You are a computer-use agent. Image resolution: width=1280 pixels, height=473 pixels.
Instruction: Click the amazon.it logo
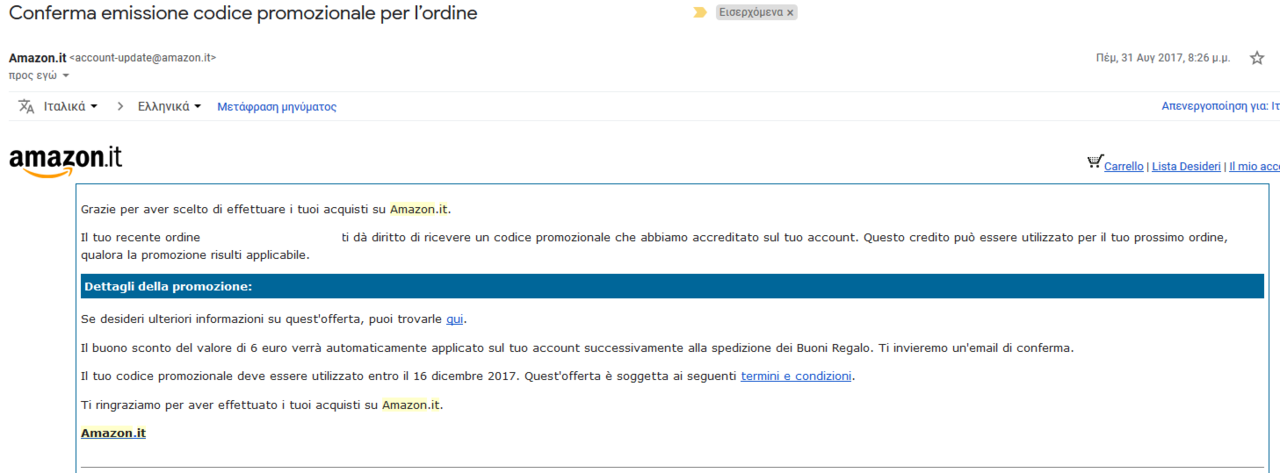pyautogui.click(x=66, y=161)
